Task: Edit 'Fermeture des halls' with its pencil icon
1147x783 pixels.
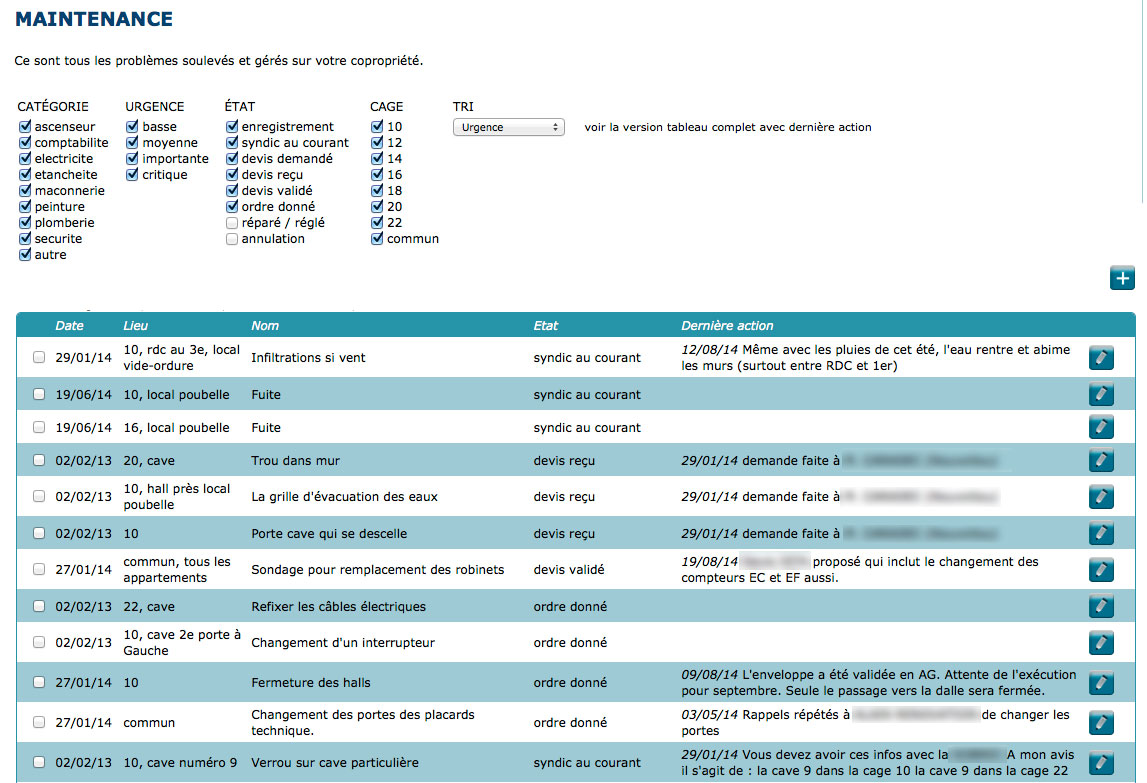Action: 1101,683
